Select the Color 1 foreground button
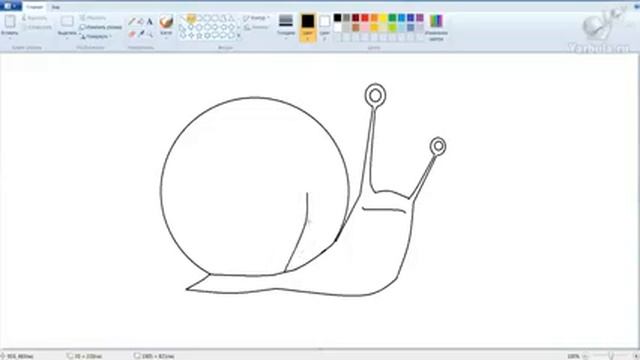The height and width of the screenshot is (360, 640). 308,27
